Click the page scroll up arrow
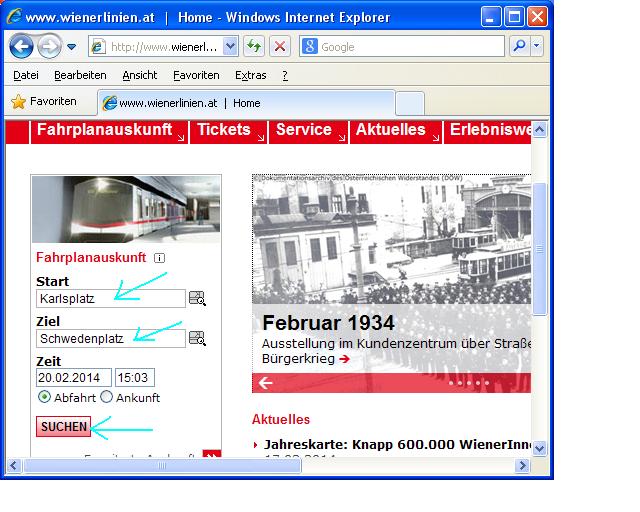Screen dimensions: 640x512 [539, 130]
